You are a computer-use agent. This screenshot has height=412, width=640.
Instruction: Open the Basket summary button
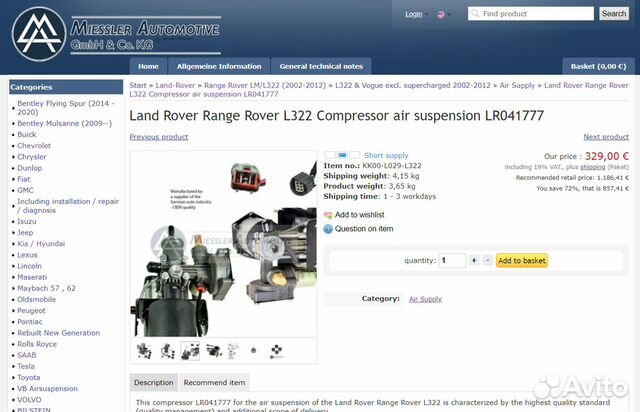point(598,66)
